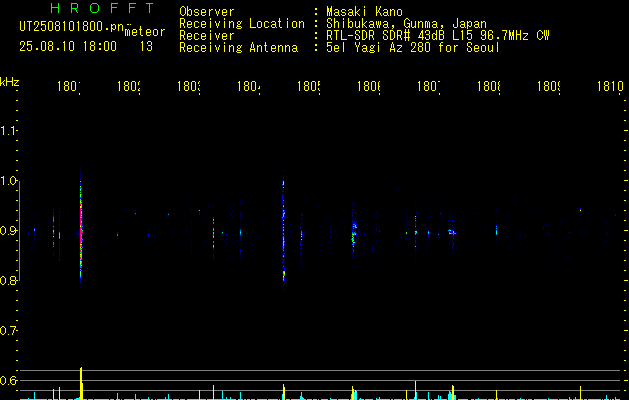The width and height of the screenshot is (629, 400).
Task: Click the 0.7 frequency axis label
Action: point(8,331)
